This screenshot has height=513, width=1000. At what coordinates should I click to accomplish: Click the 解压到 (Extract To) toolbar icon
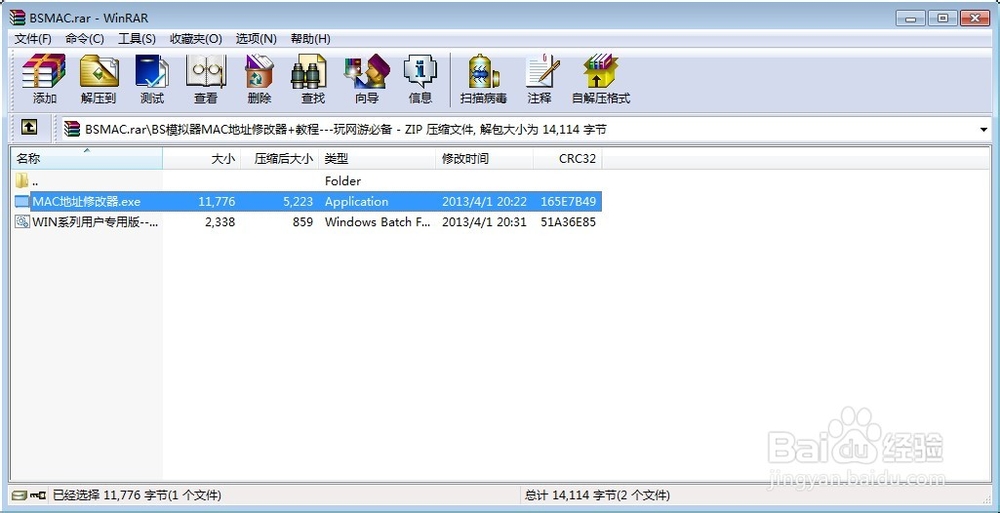tap(99, 71)
